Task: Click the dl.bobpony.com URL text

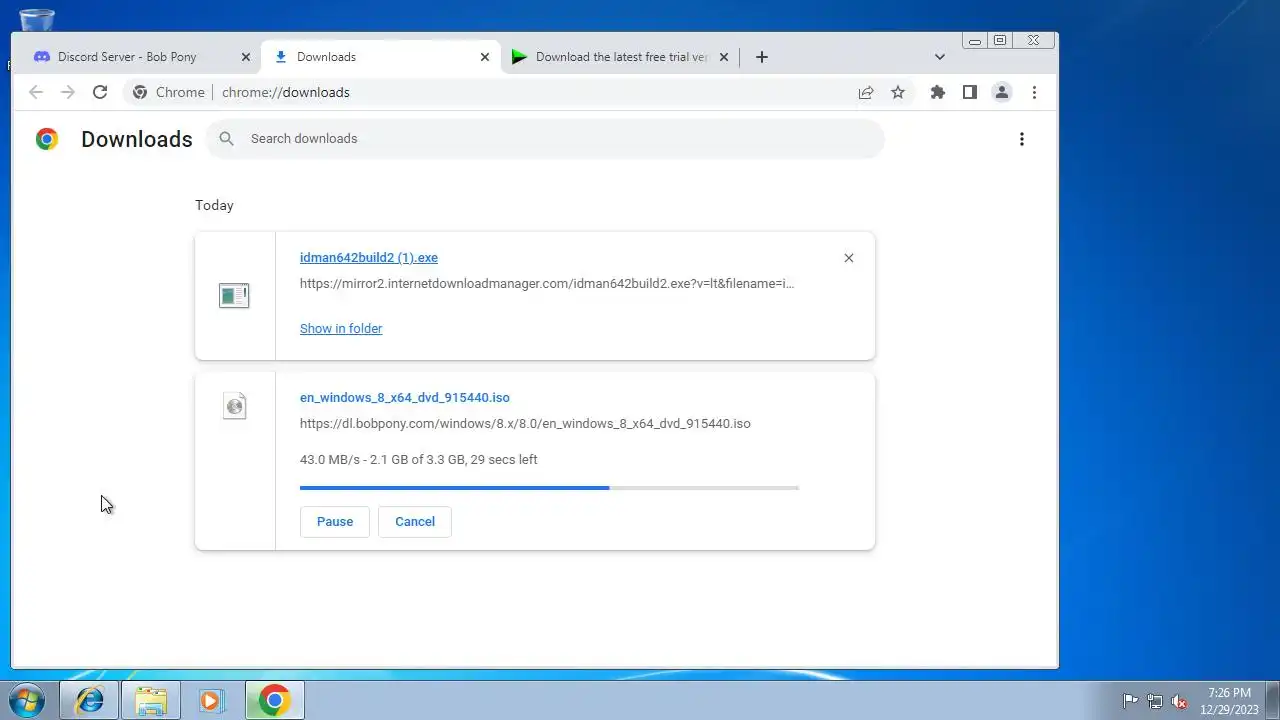Action: pyautogui.click(x=525, y=423)
